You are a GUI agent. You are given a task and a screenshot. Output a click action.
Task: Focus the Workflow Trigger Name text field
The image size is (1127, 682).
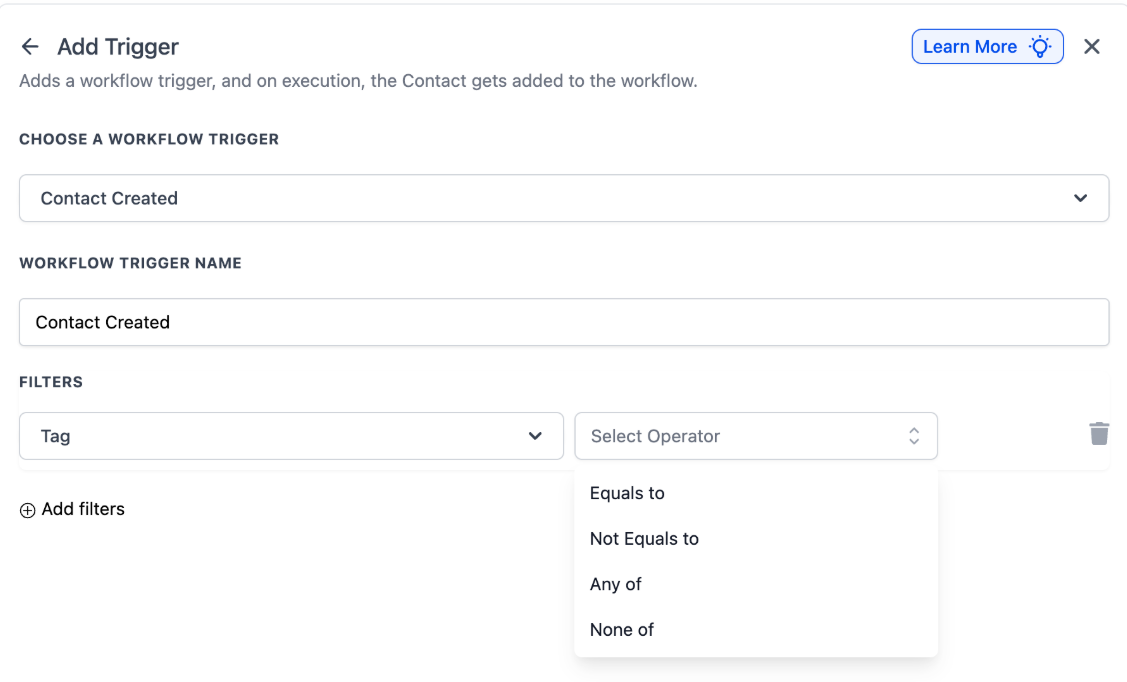(563, 322)
